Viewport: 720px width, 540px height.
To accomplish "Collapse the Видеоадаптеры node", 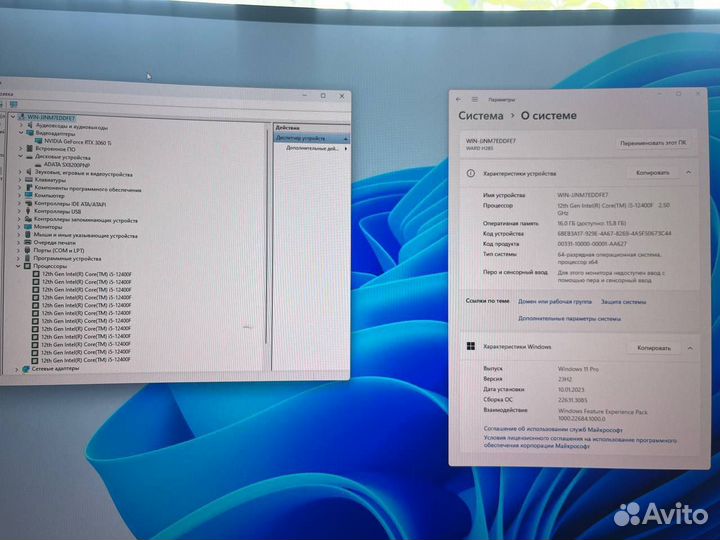I will coord(21,133).
